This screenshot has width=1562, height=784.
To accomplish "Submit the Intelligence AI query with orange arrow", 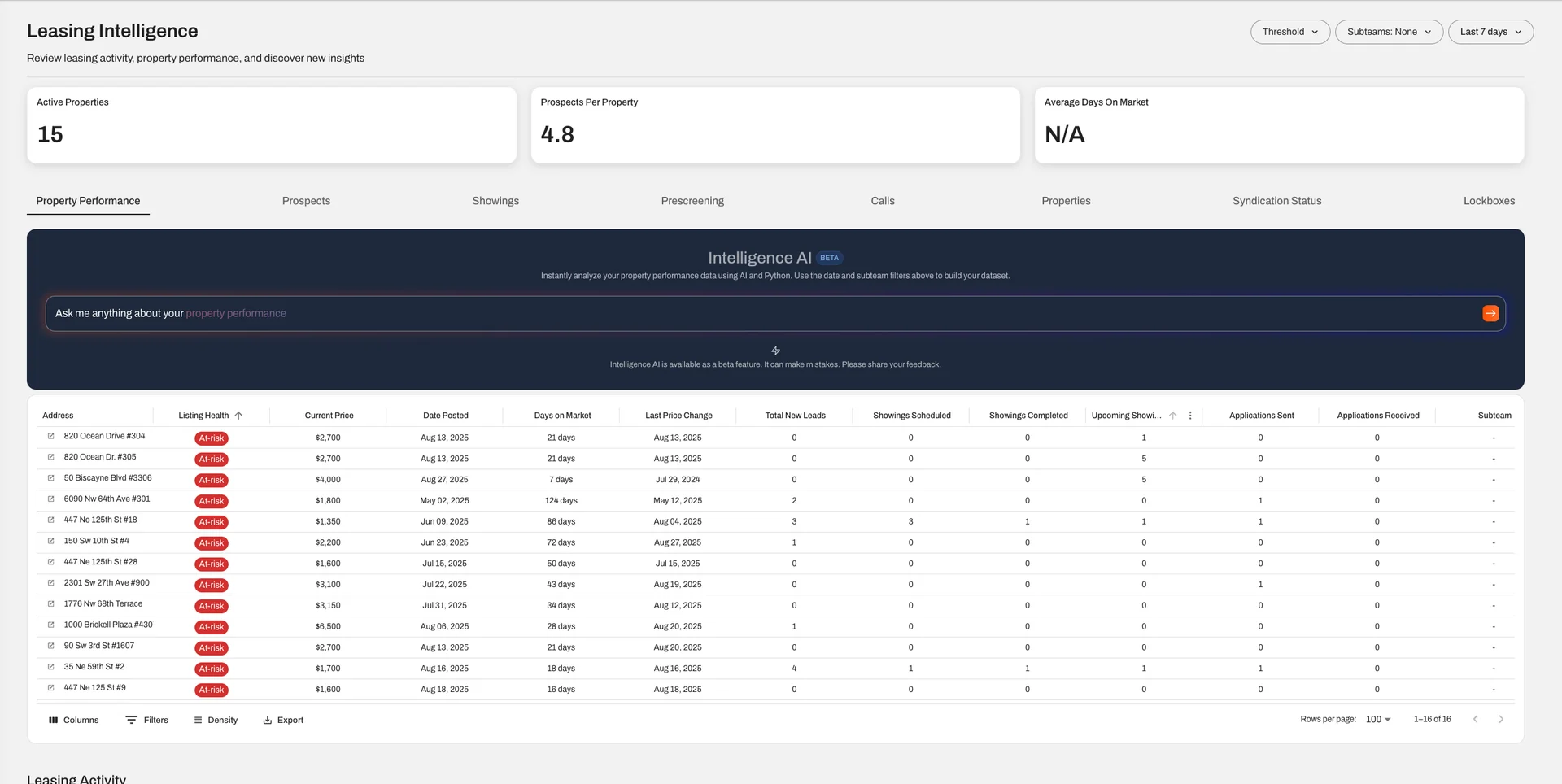I will coord(1490,313).
